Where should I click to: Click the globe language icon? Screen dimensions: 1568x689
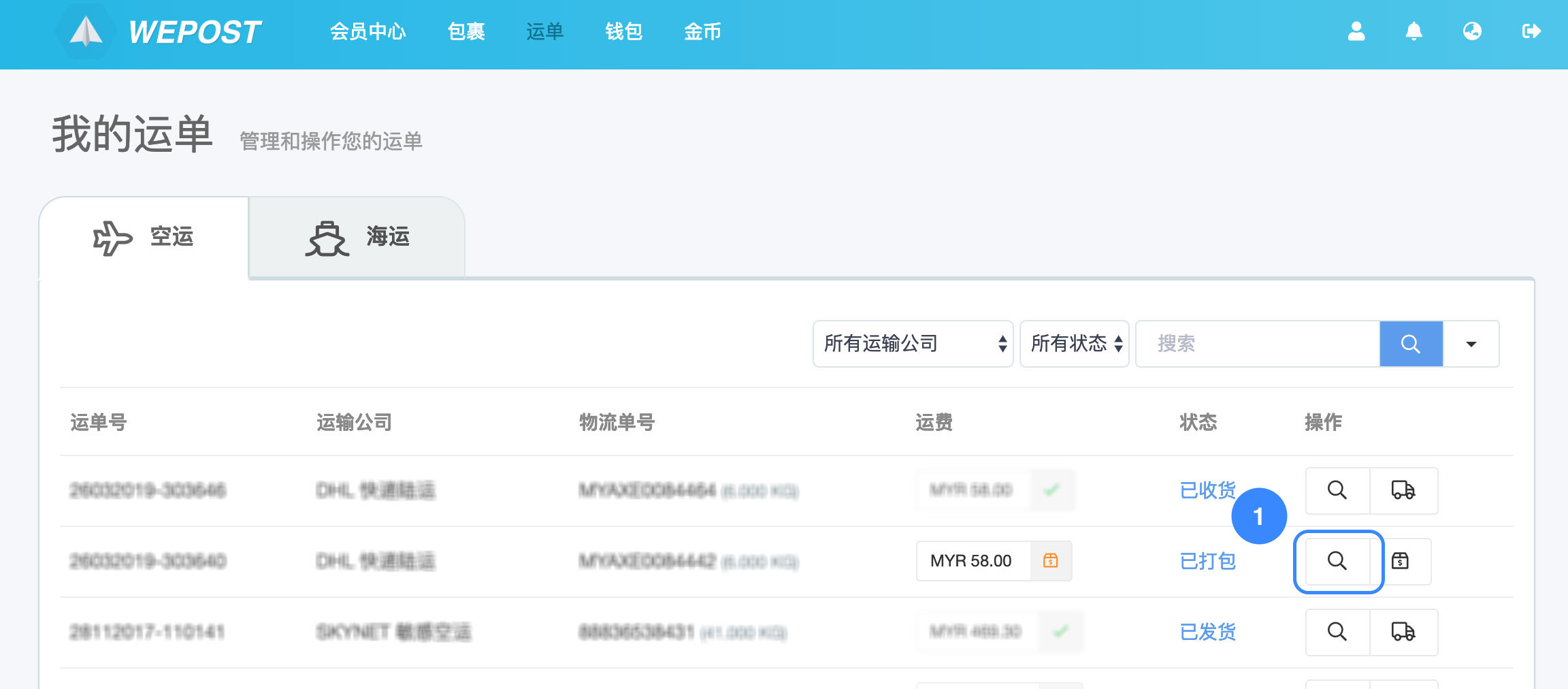1472,31
